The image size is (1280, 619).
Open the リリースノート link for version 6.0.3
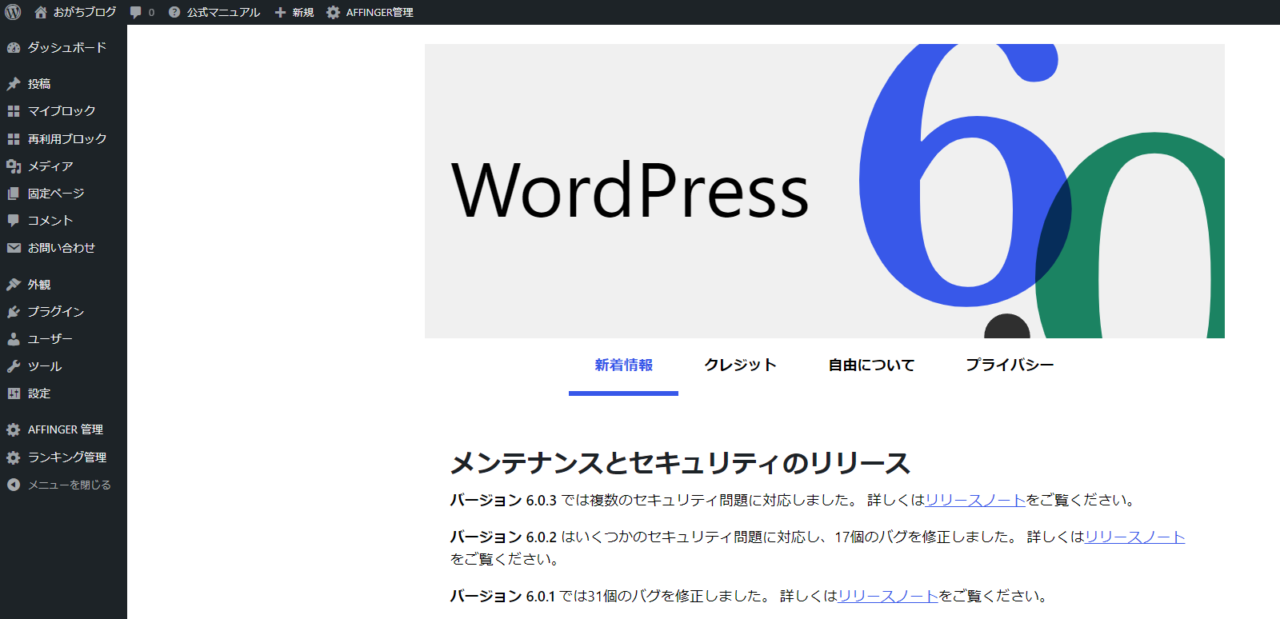(x=975, y=500)
